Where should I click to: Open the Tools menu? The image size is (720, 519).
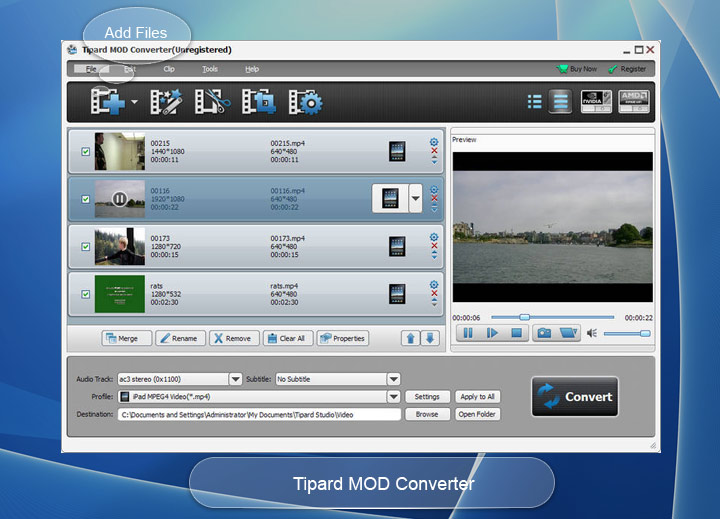tap(210, 69)
